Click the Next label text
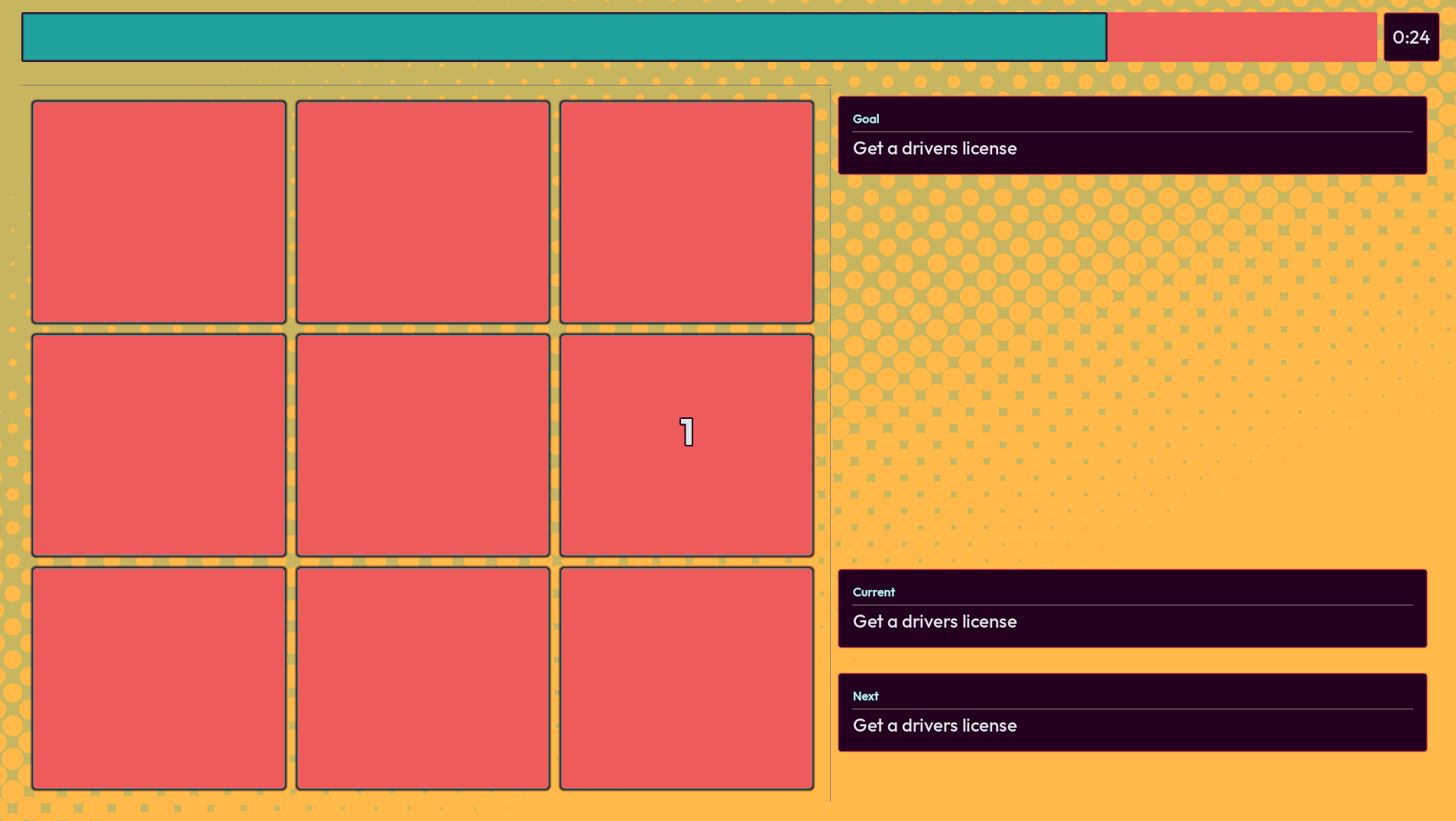Screen dimensions: 1456x821 (x=865, y=696)
